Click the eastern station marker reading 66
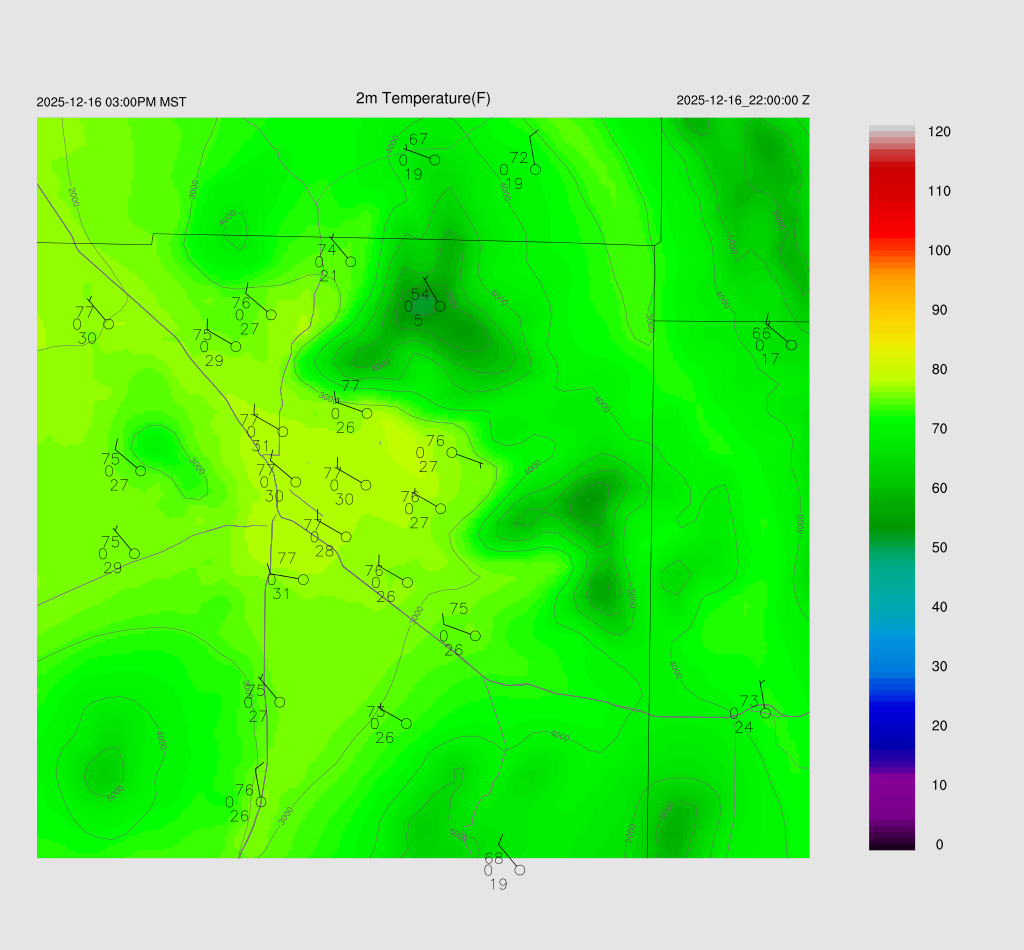The height and width of the screenshot is (950, 1024). pos(791,345)
